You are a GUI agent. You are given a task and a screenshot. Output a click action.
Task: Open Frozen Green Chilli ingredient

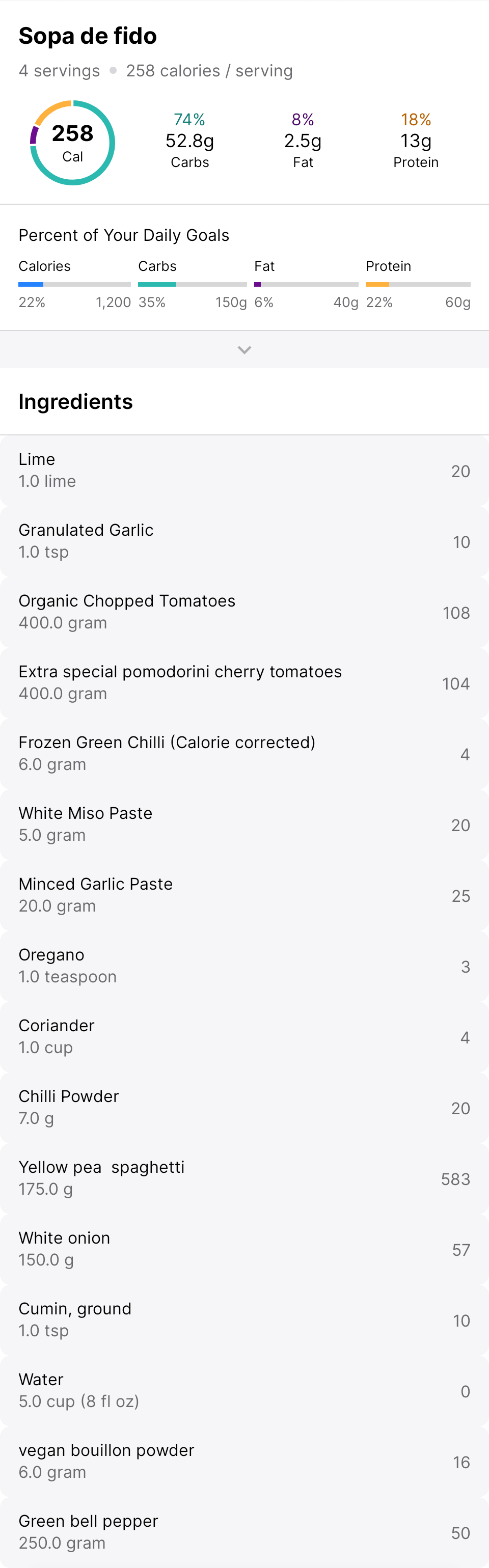[244, 754]
